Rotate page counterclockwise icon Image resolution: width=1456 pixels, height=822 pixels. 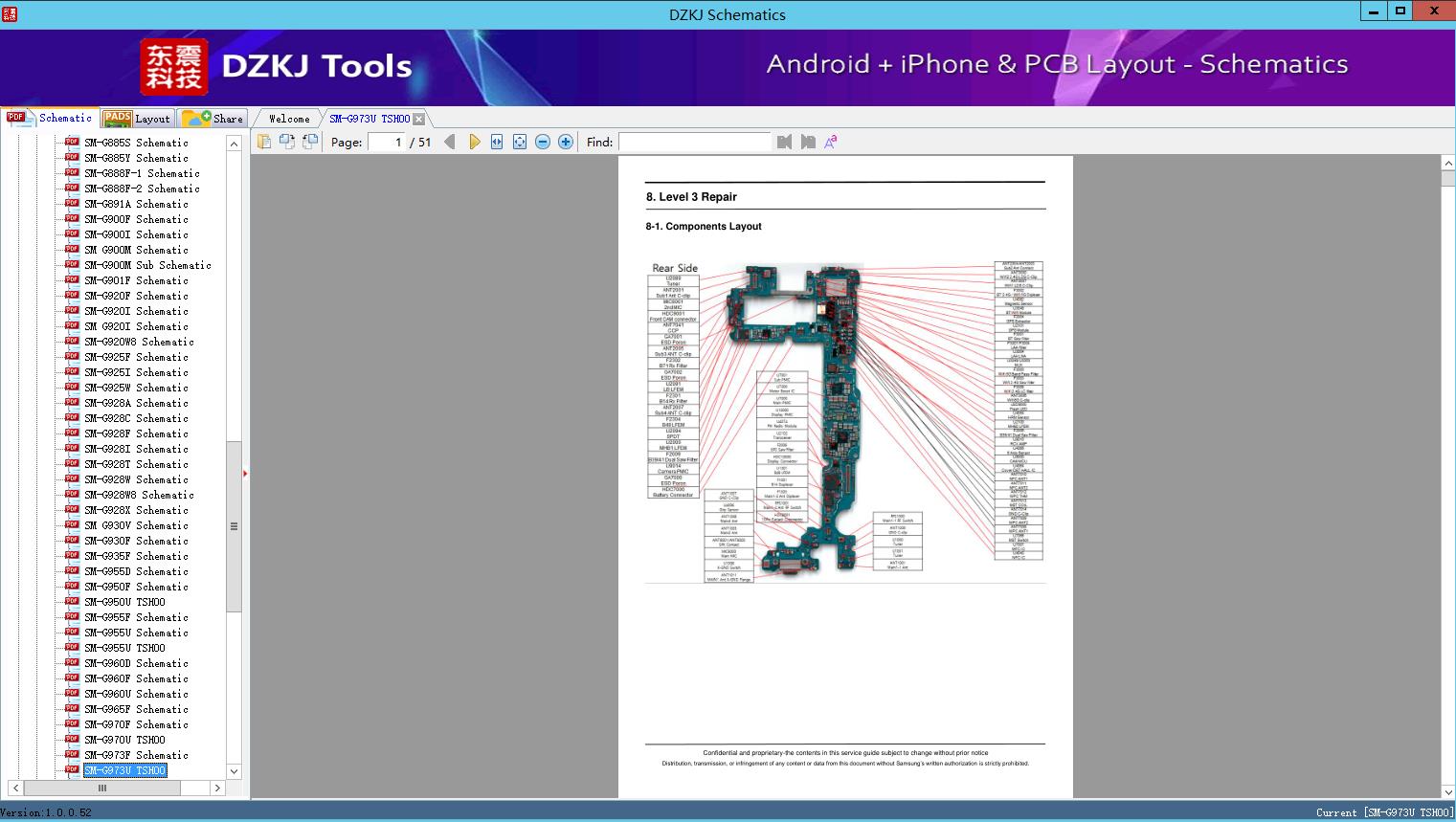(x=287, y=142)
